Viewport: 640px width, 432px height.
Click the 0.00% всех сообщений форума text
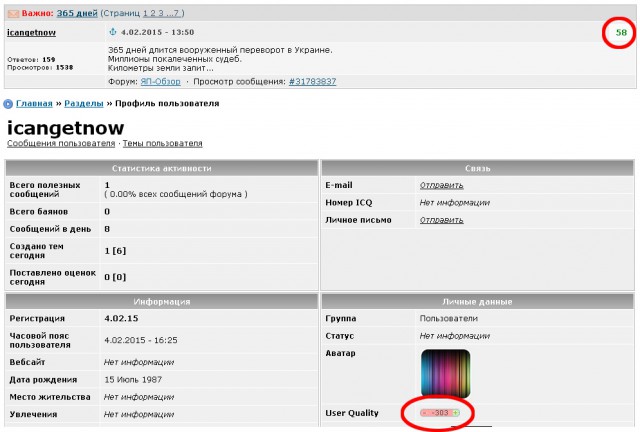[x=176, y=194]
